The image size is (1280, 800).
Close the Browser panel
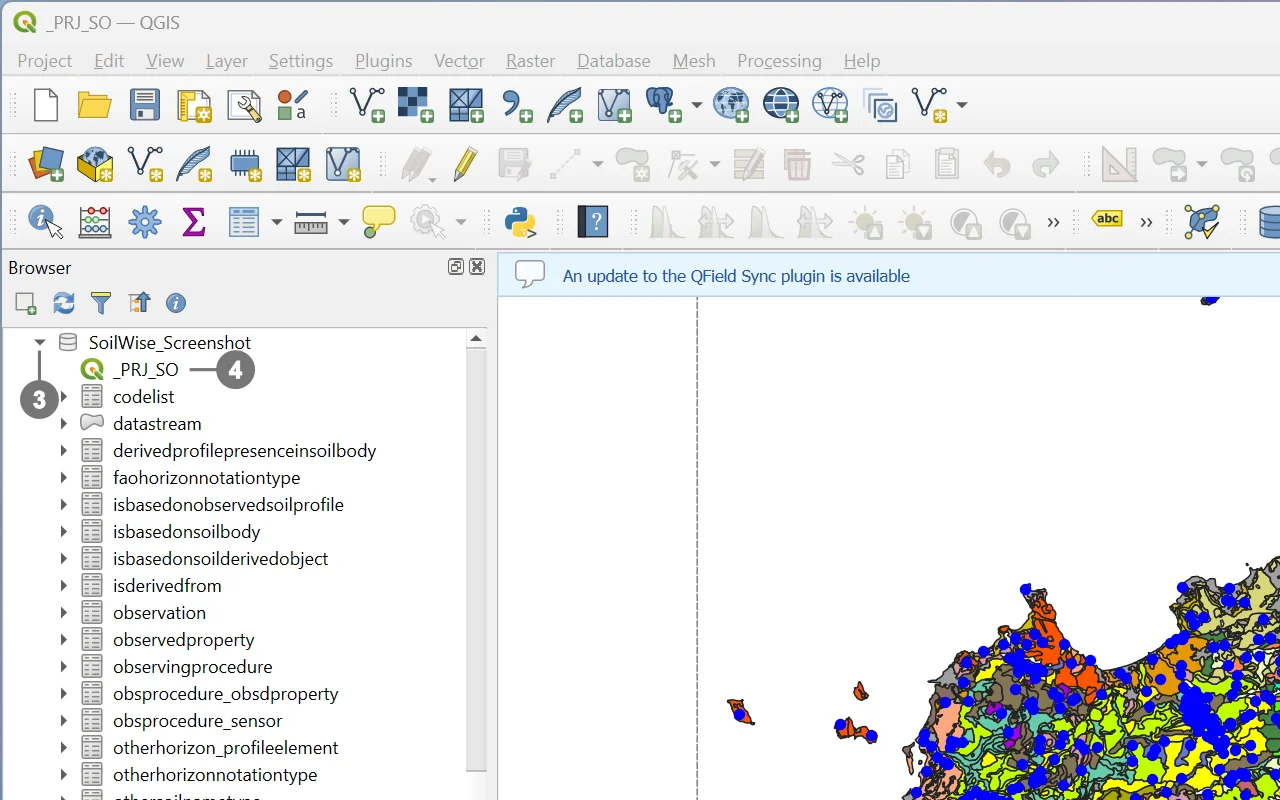pos(477,267)
